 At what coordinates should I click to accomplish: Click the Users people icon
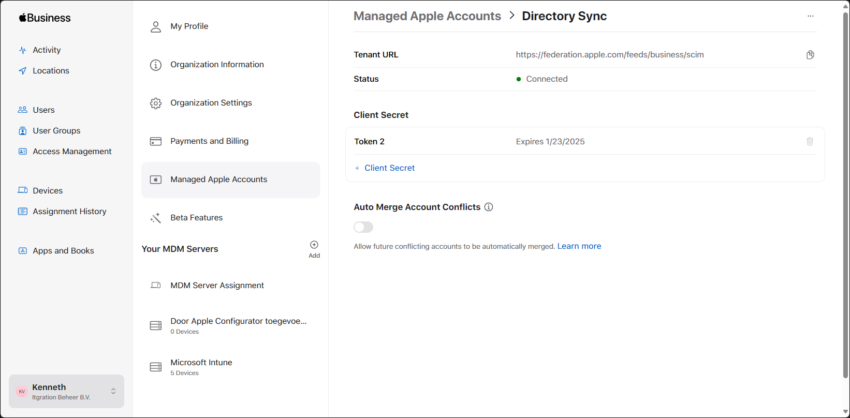point(22,110)
